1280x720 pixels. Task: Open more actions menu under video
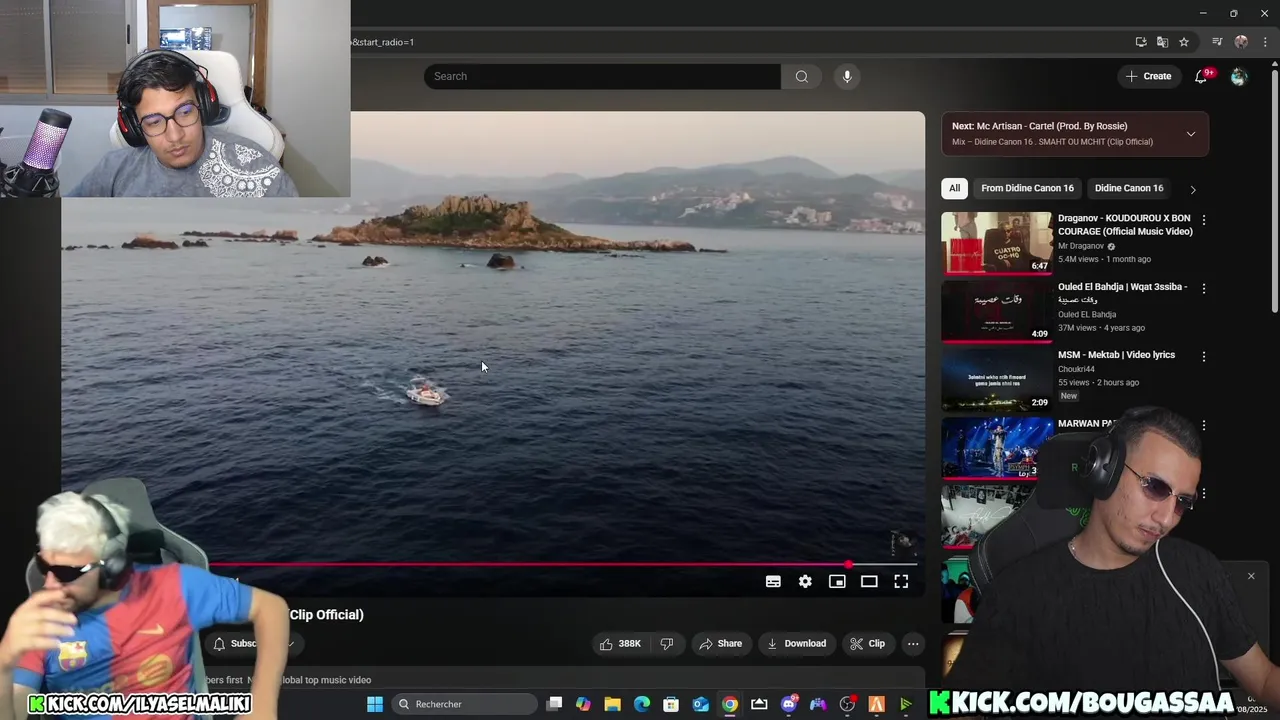coord(913,644)
